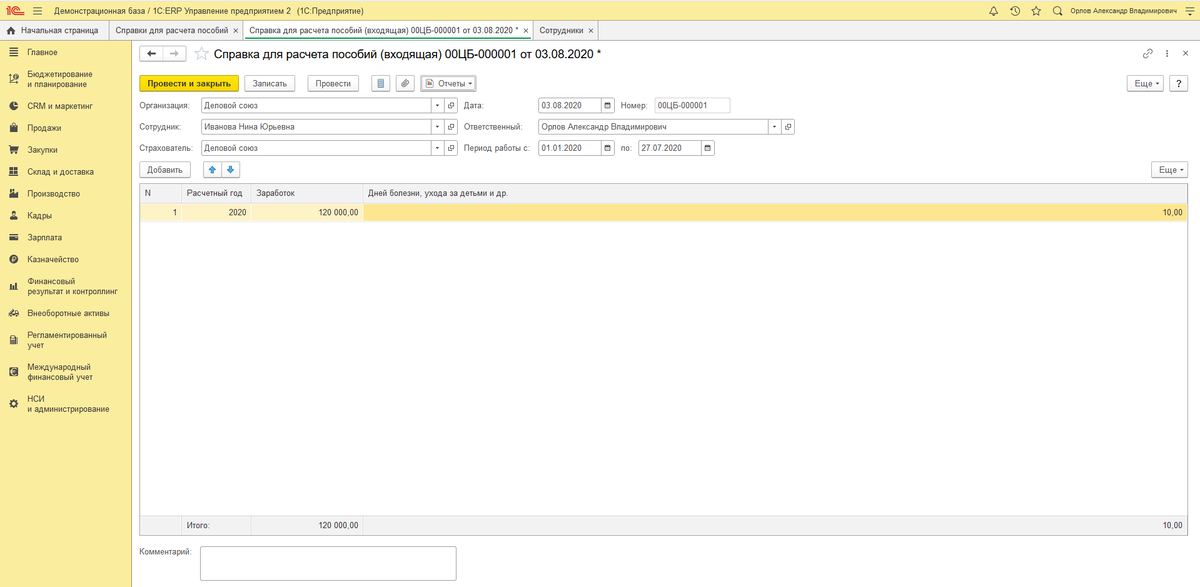Click into the Комментарий text box
The height and width of the screenshot is (587, 1200).
328,563
